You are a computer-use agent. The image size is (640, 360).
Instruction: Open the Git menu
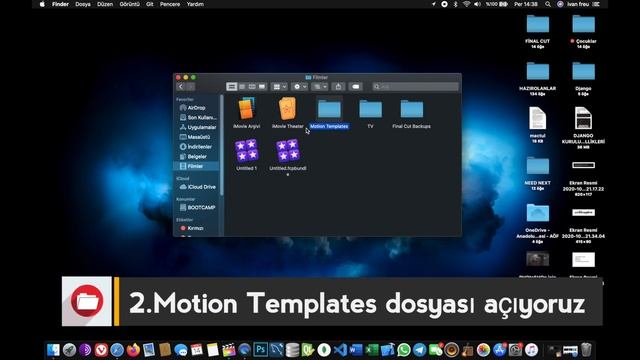pyautogui.click(x=150, y=4)
